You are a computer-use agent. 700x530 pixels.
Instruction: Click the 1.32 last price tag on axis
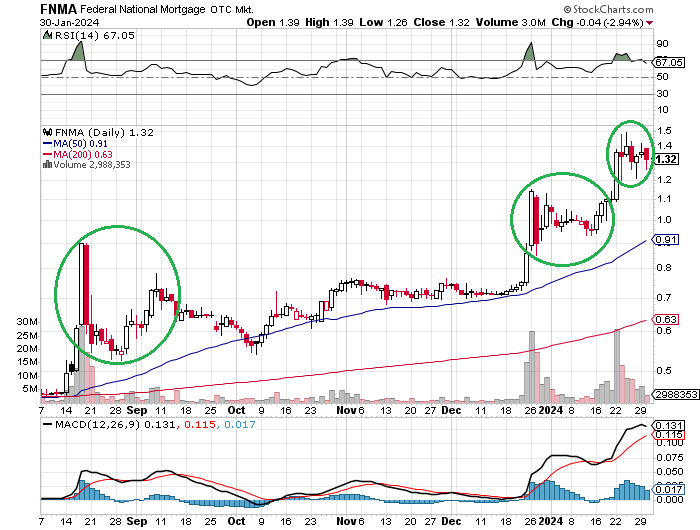point(667,159)
